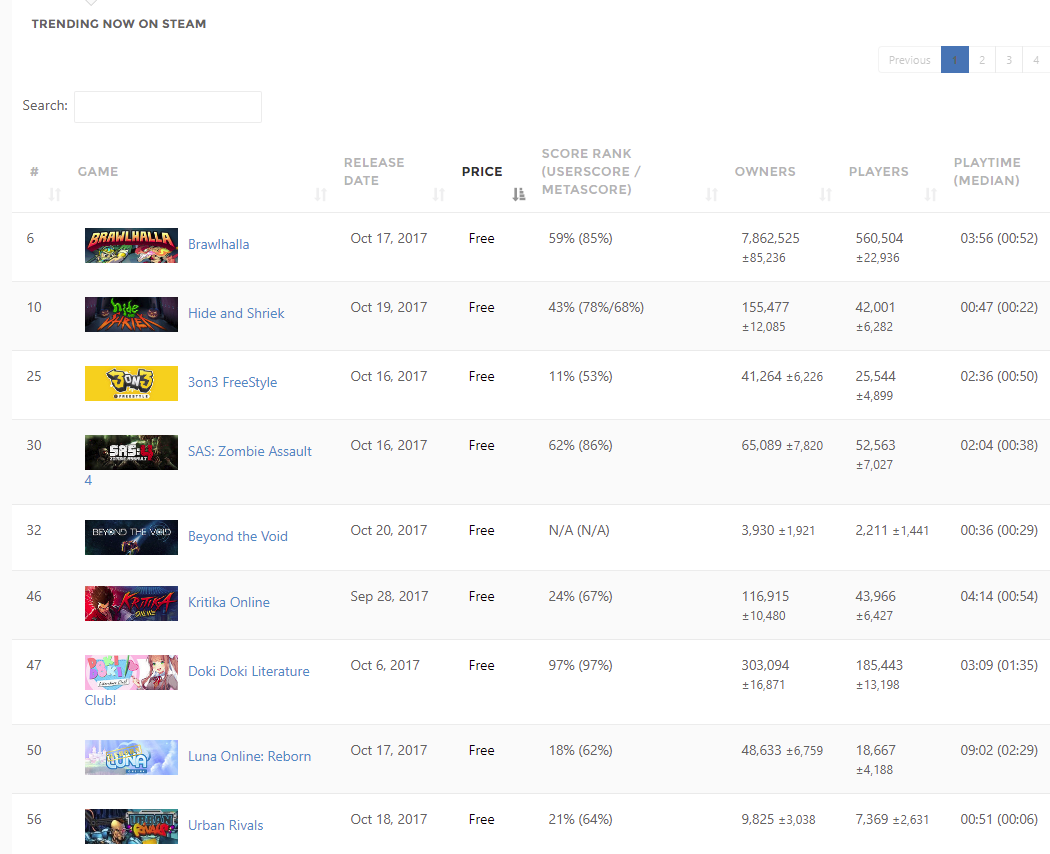Viewport: 1050px width, 854px height.
Task: Open the Luna Online: Reborn link
Action: pos(249,757)
